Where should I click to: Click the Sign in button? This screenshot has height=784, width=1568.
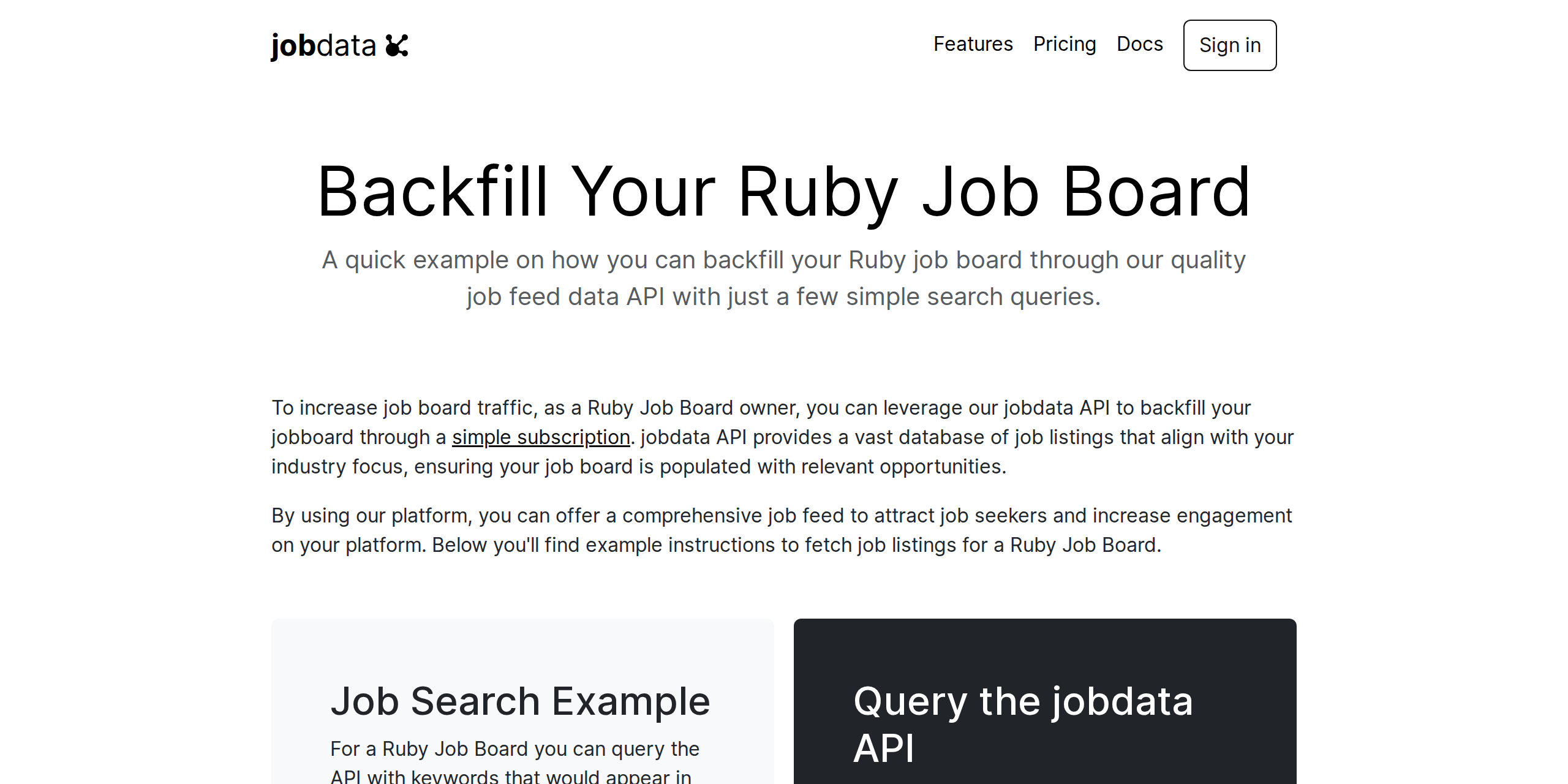[x=1229, y=45]
